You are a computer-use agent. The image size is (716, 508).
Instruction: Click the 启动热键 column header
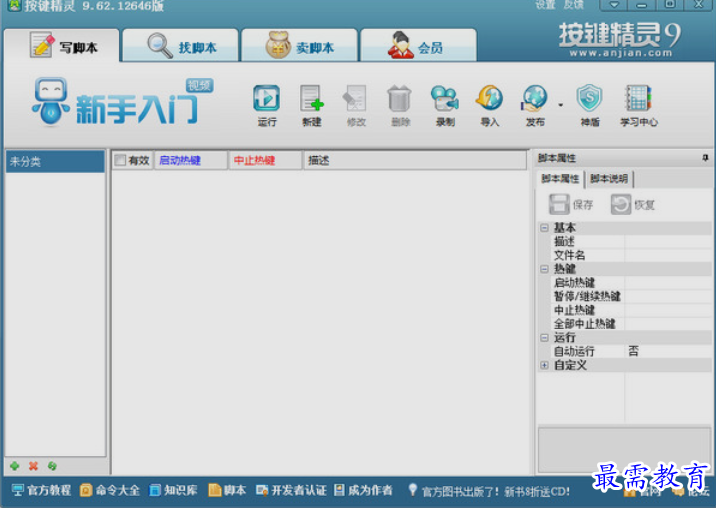coord(191,160)
